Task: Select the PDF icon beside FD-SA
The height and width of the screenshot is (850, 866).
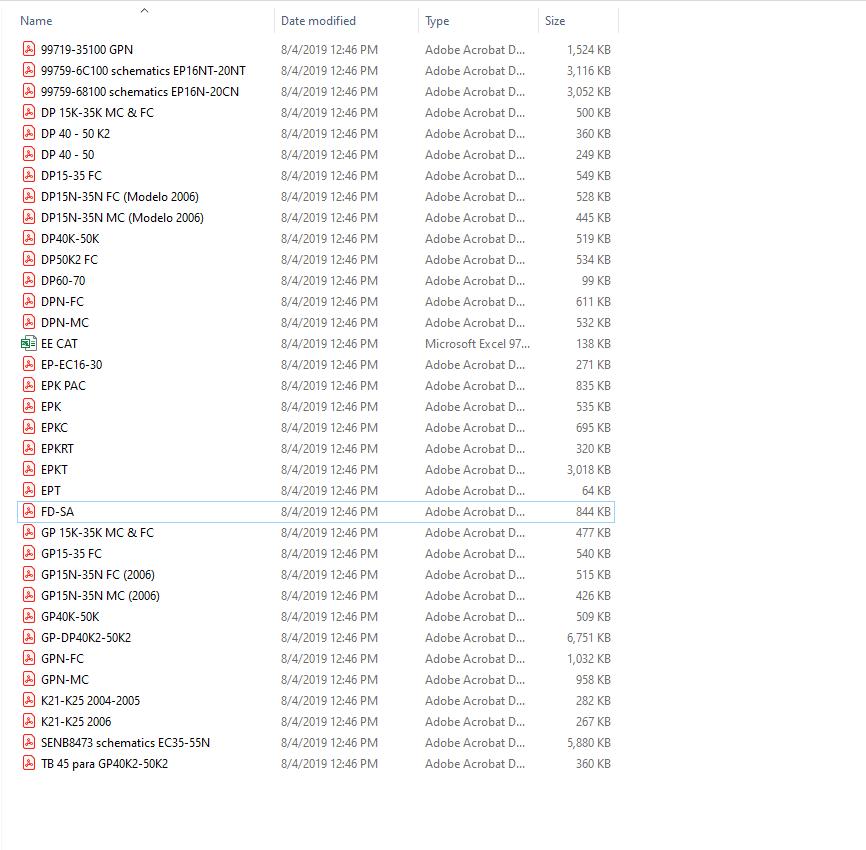Action: (29, 511)
